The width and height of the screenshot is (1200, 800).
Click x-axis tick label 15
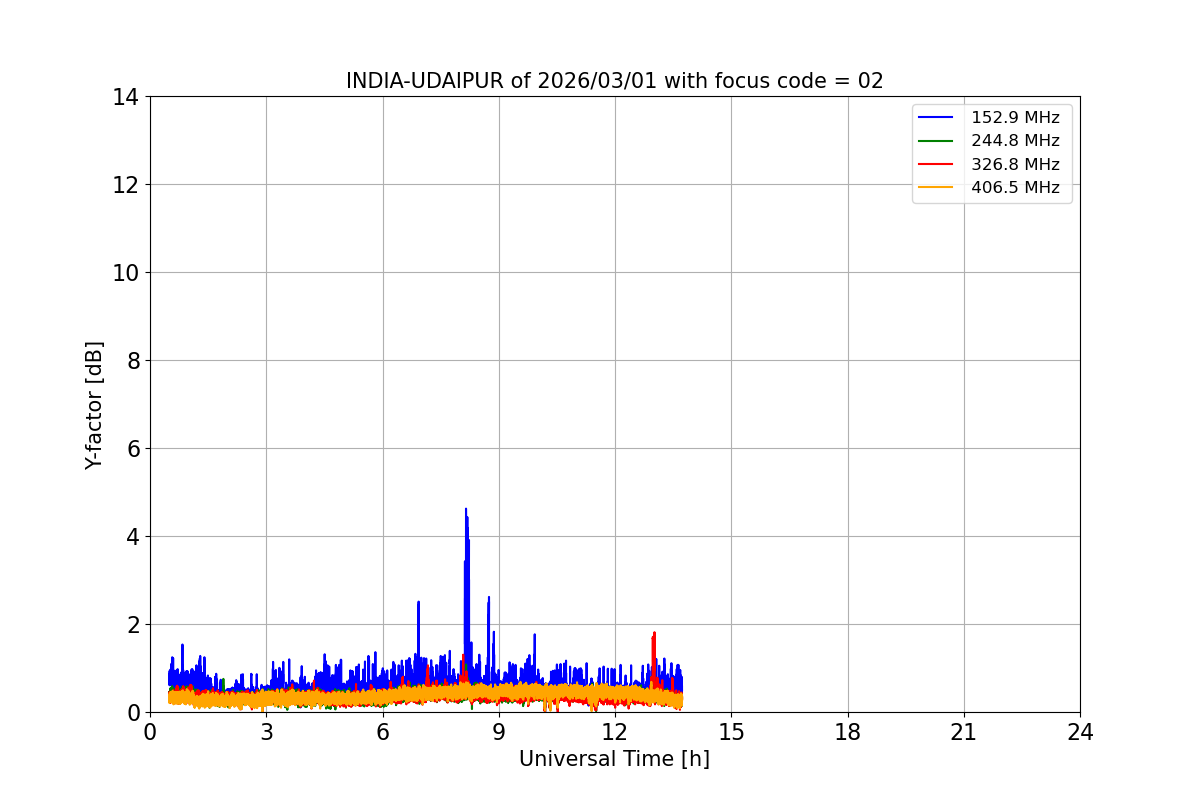click(x=731, y=732)
